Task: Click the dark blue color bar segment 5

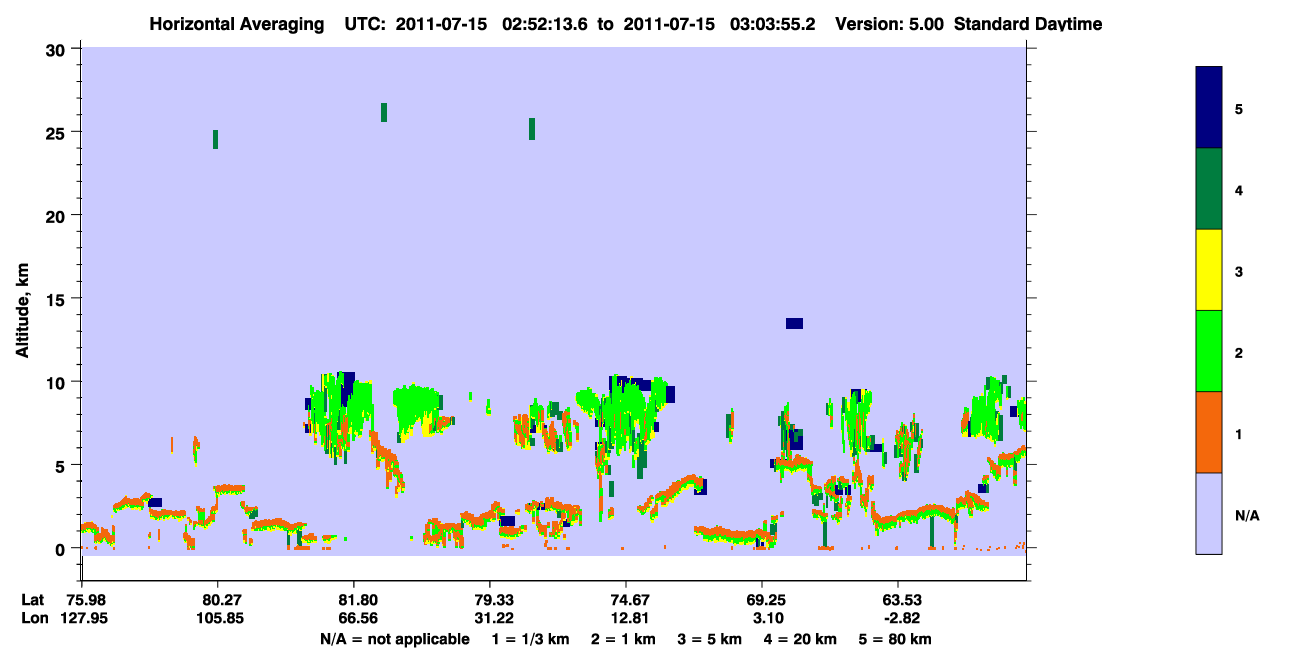Action: (x=1209, y=107)
